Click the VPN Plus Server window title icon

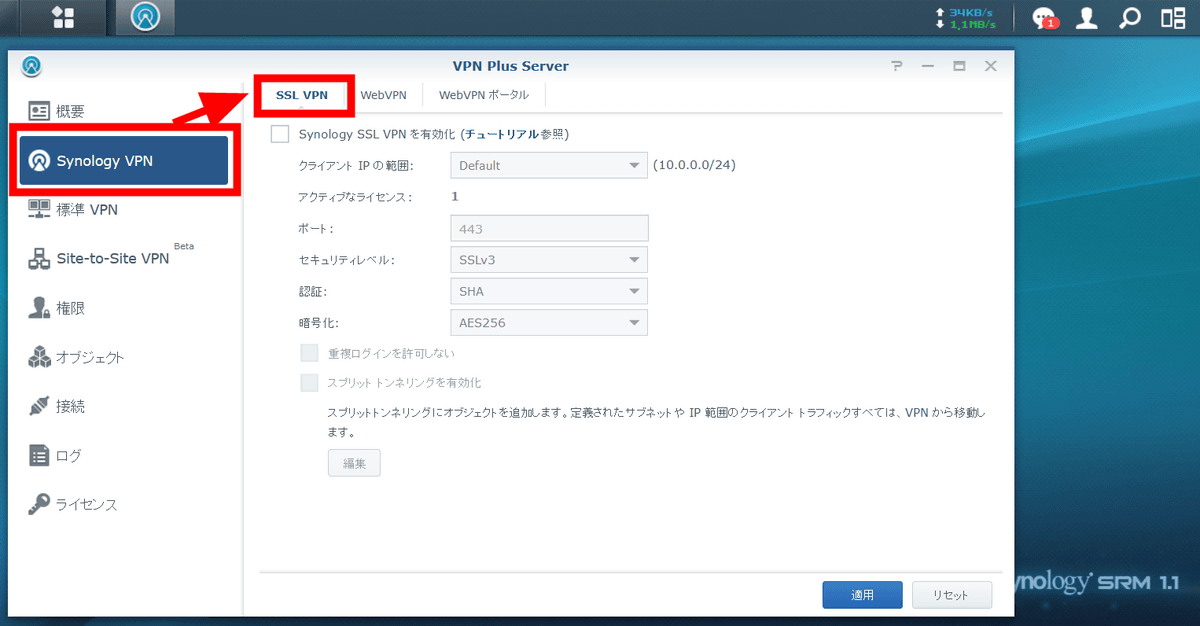pos(33,66)
